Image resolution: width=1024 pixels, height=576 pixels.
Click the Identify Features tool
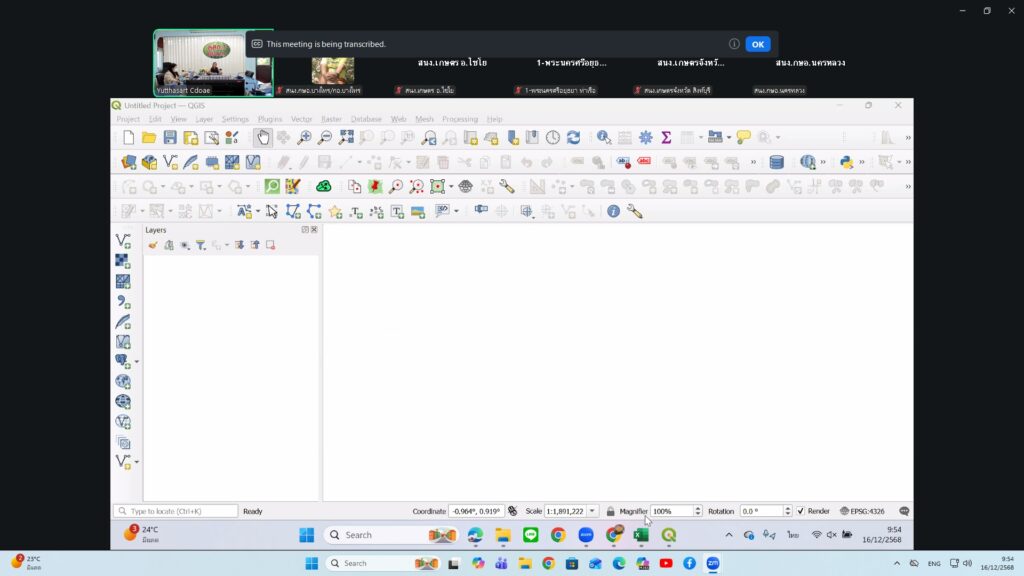(603, 138)
